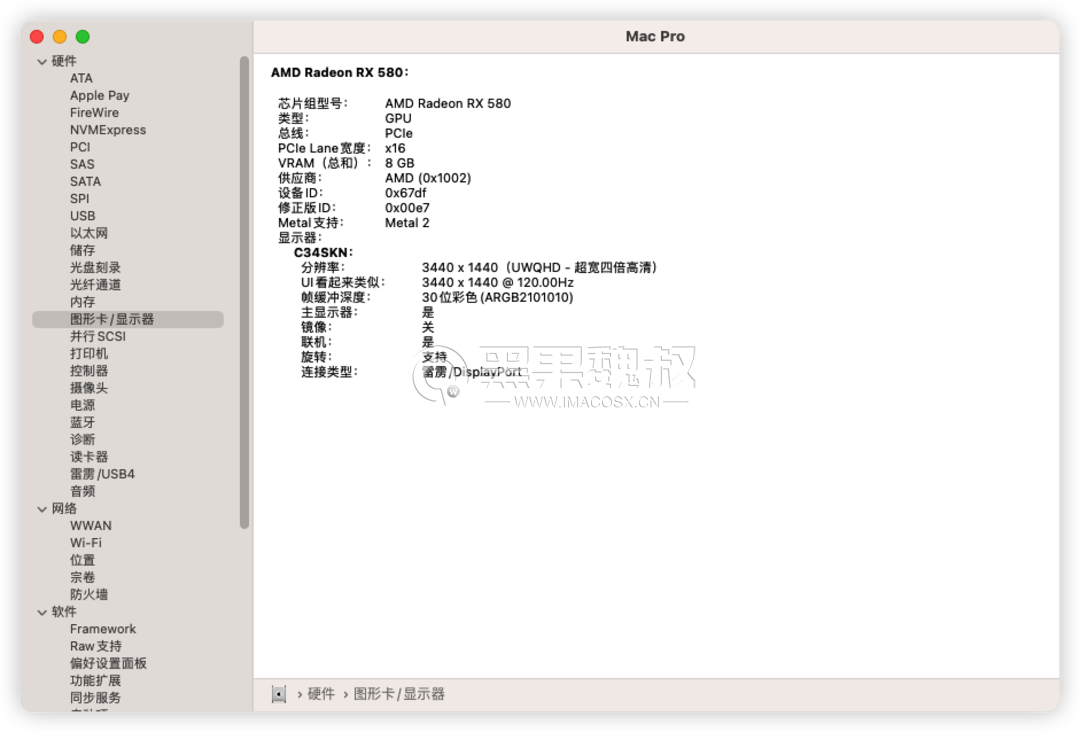Open the SPI entry

79,199
